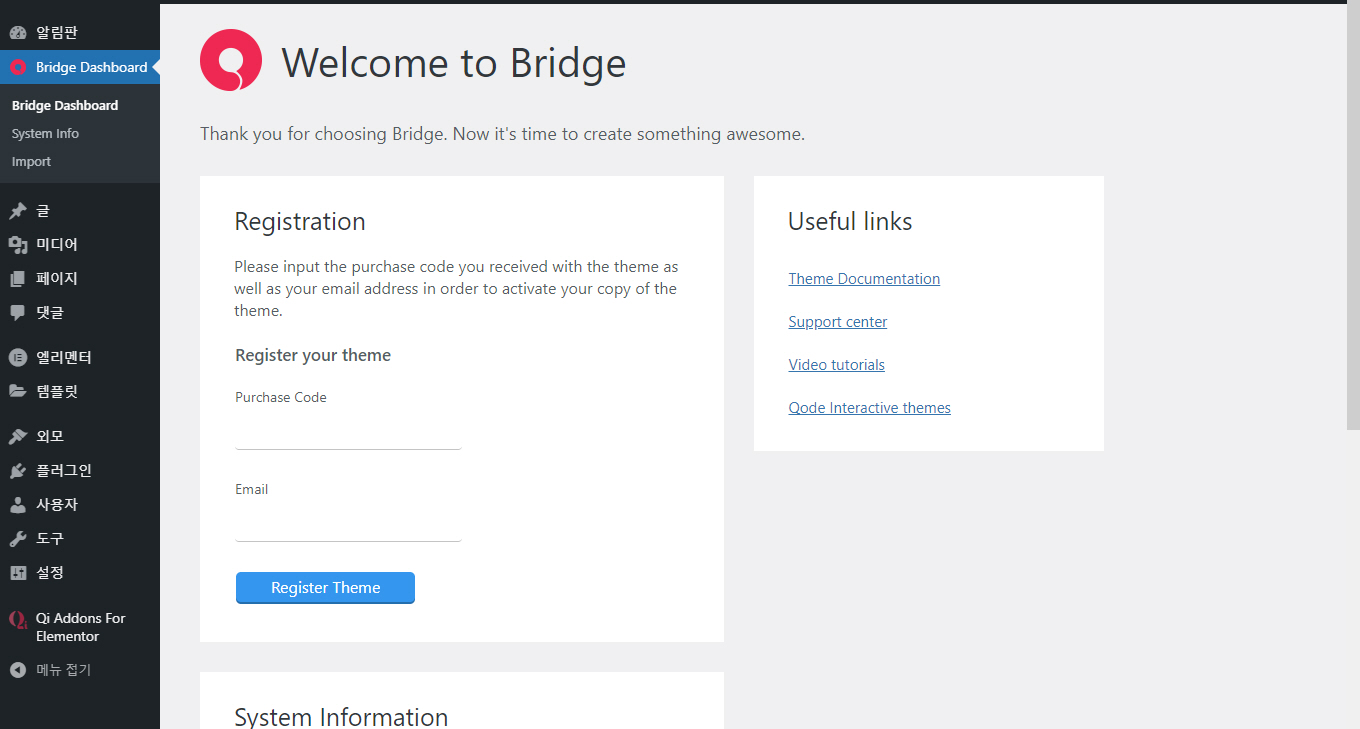Open the System Info submenu
The height and width of the screenshot is (729, 1360).
pyautogui.click(x=45, y=133)
